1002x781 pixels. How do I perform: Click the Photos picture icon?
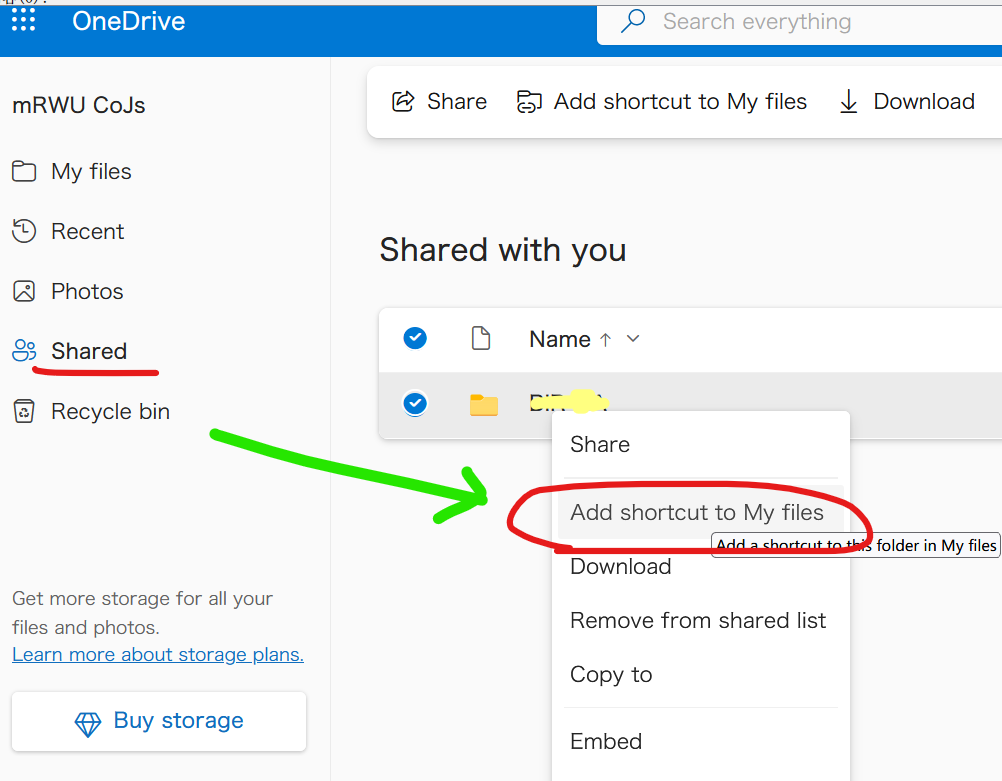(x=24, y=291)
